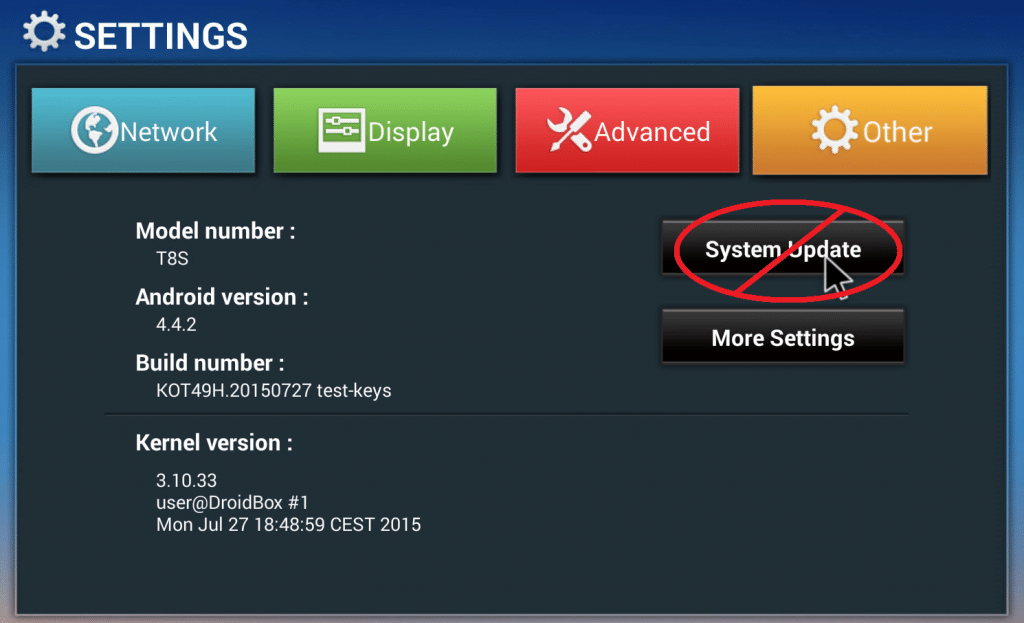Viewport: 1024px width, 623px height.
Task: Click the SETTINGS title text
Action: [161, 36]
